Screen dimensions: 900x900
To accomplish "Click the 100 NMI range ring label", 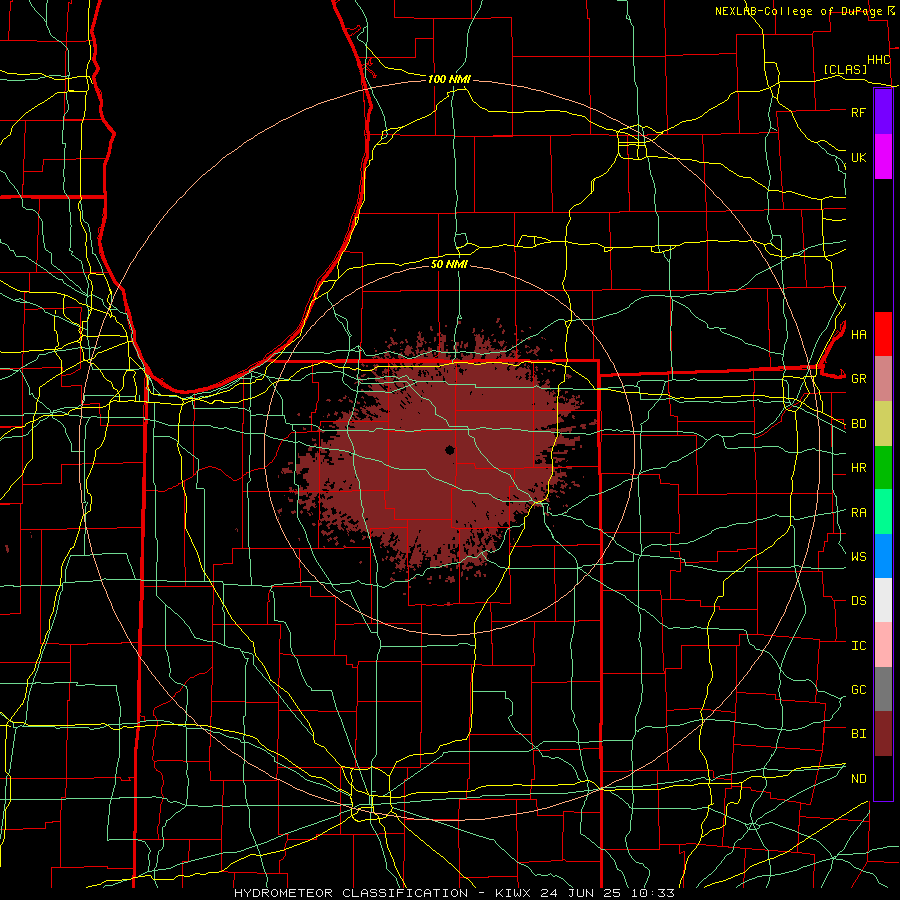I will pyautogui.click(x=449, y=79).
